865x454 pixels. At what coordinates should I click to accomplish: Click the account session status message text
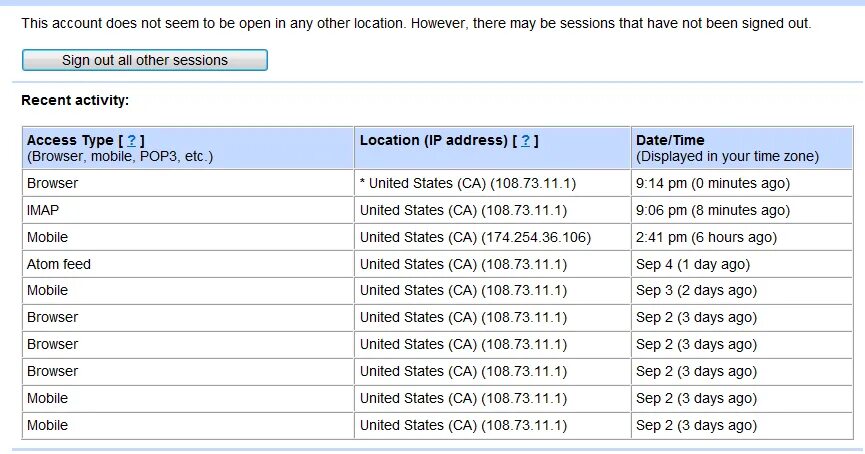(416, 22)
